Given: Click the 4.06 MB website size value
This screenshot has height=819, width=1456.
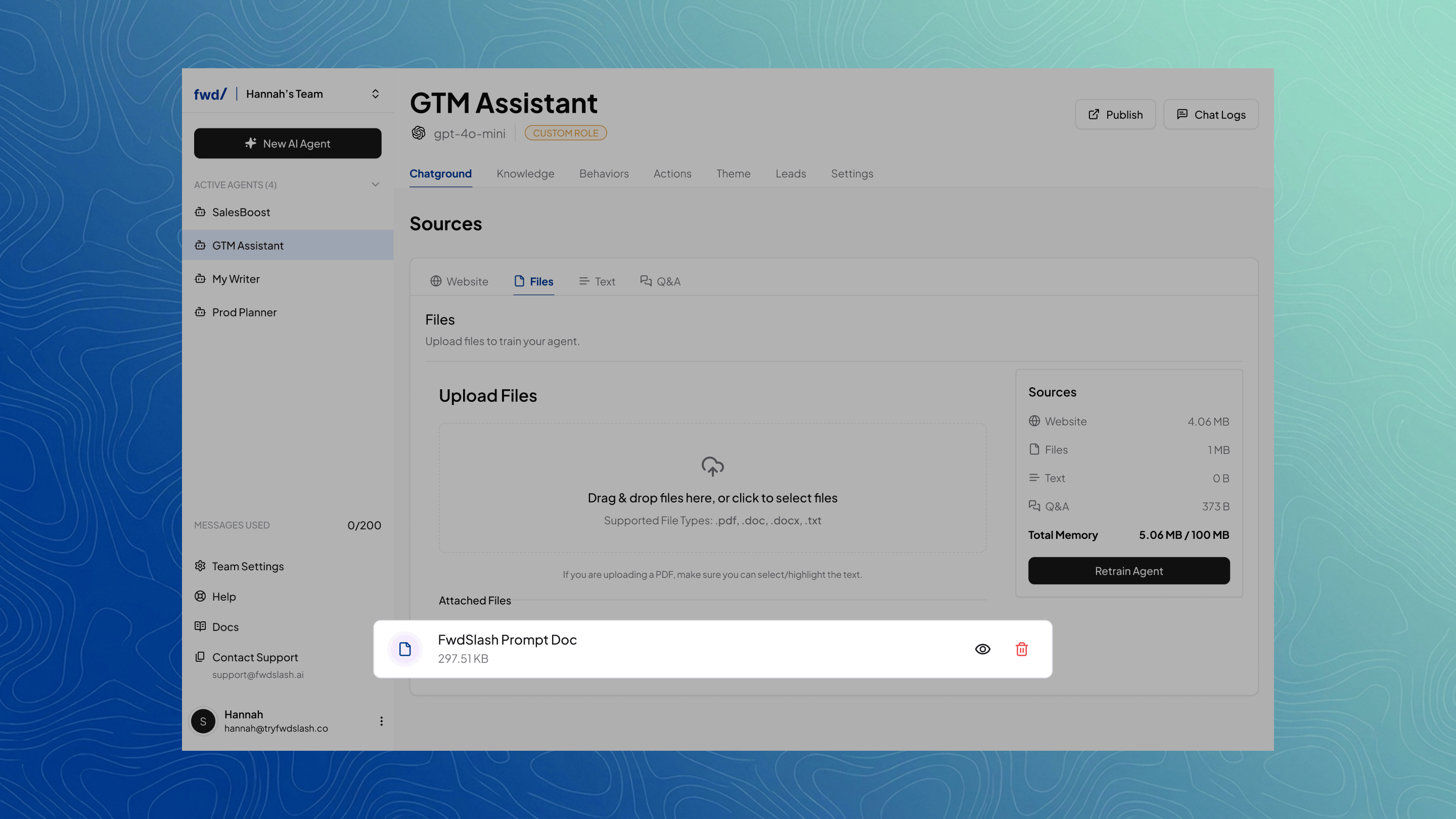Looking at the screenshot, I should click(1208, 421).
